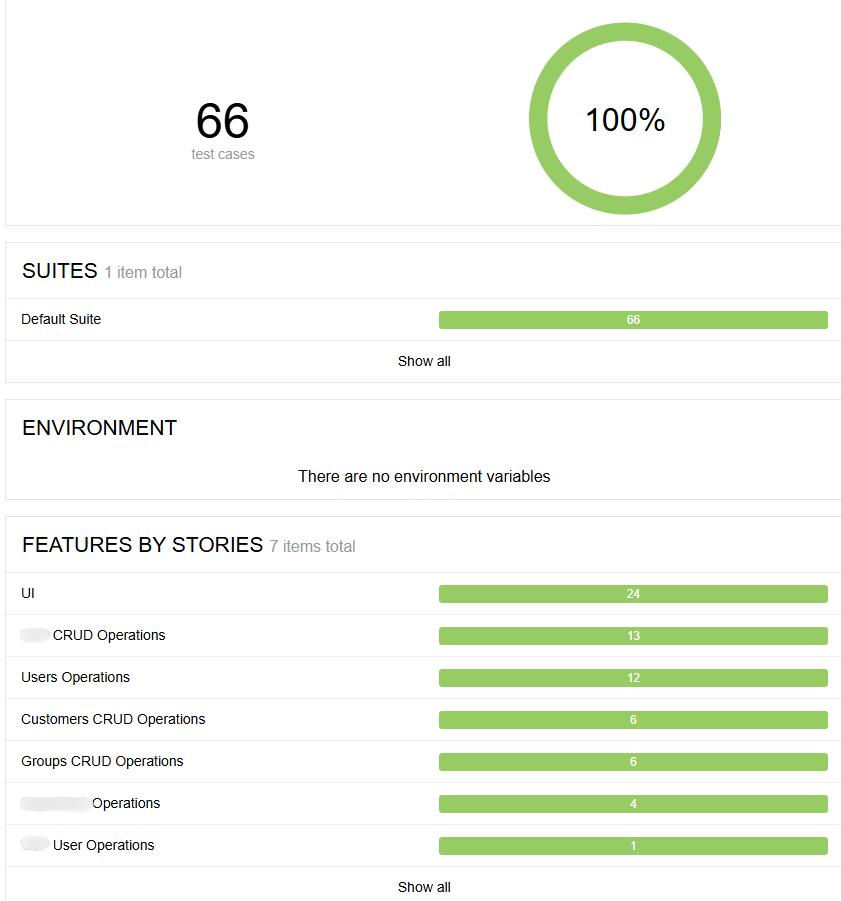Open the Users Operations feature
841x901 pixels.
point(76,677)
